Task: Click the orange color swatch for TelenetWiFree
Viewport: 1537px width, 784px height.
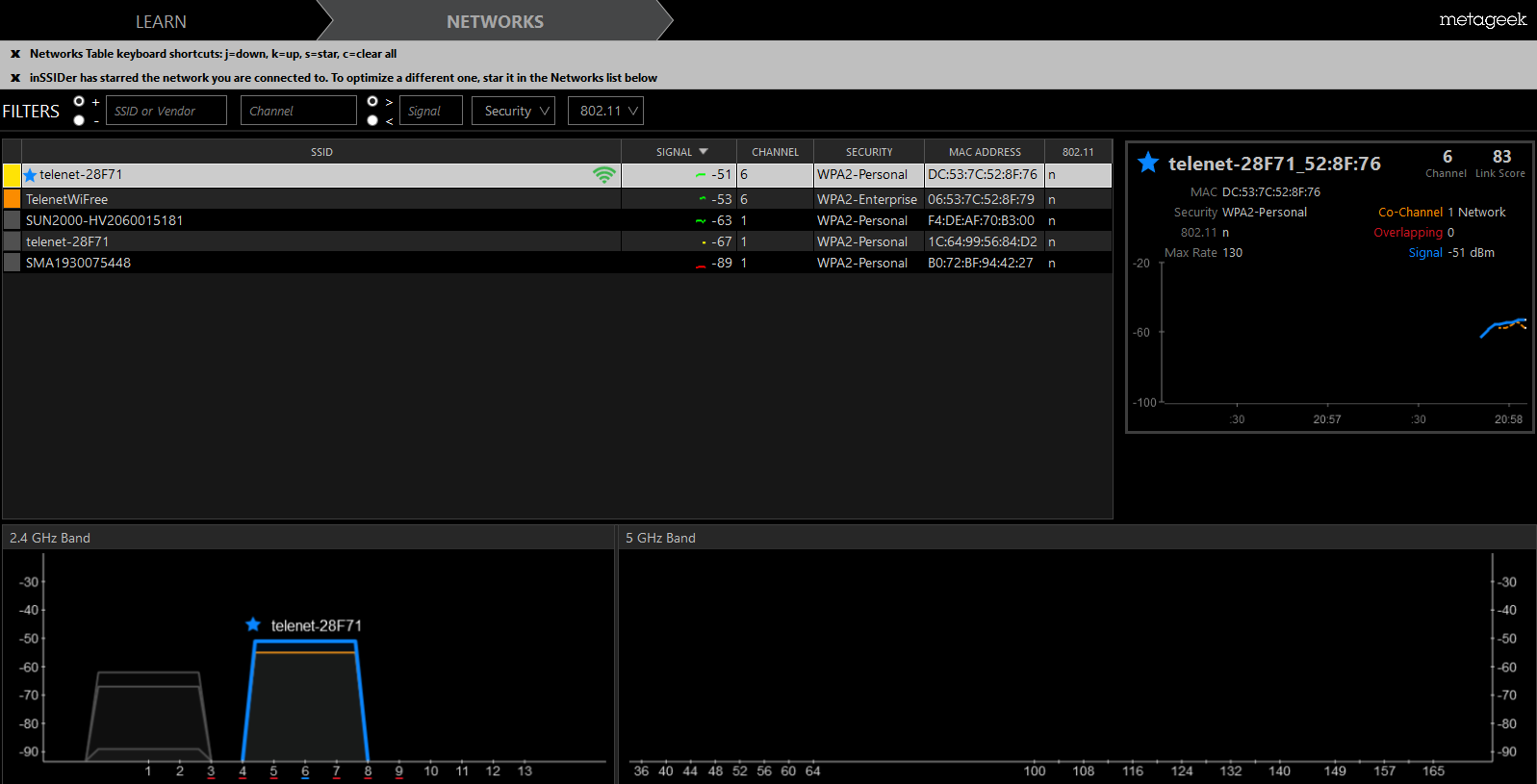Action: [x=12, y=199]
